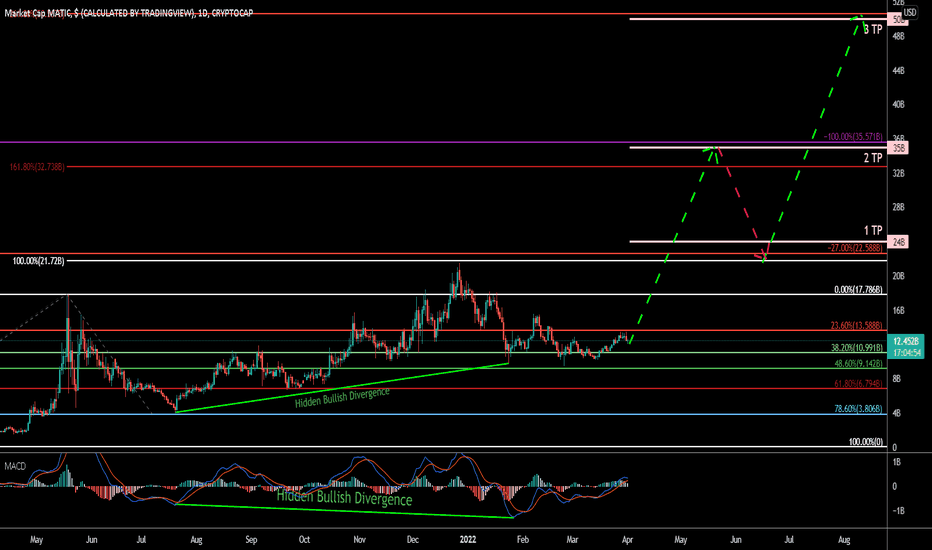
Task: Click the USD currency button on the price axis
Action: pyautogui.click(x=909, y=12)
